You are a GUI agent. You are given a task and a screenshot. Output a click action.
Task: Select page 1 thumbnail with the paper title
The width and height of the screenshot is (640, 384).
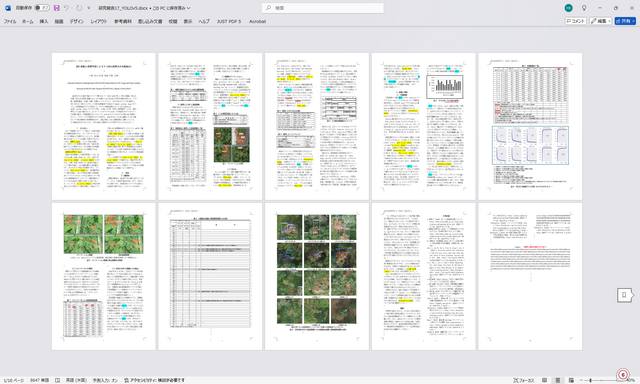(104, 126)
